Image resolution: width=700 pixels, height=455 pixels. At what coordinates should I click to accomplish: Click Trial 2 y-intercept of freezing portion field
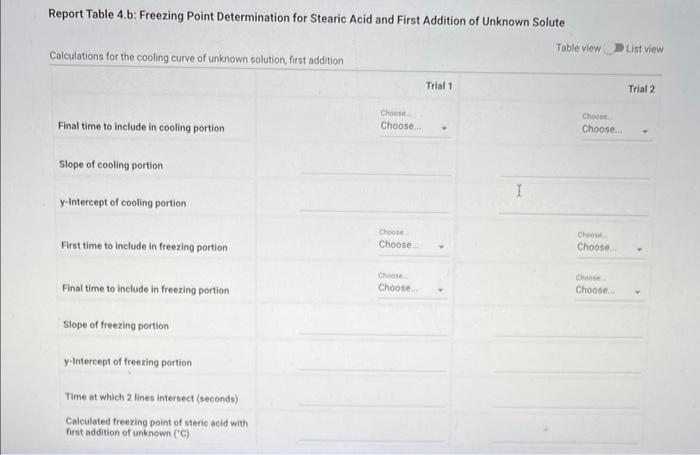pos(574,364)
